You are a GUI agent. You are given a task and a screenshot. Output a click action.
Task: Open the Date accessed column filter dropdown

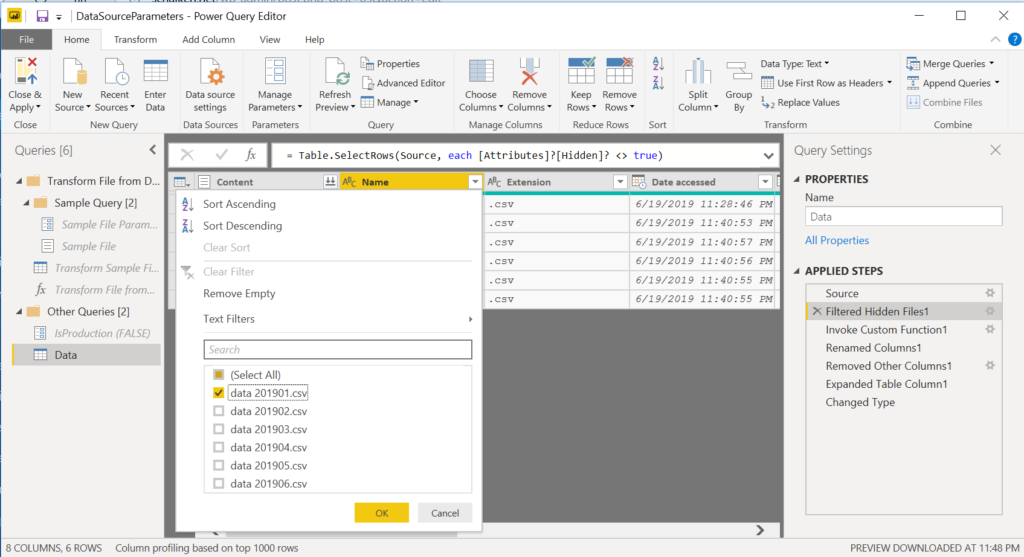(765, 182)
